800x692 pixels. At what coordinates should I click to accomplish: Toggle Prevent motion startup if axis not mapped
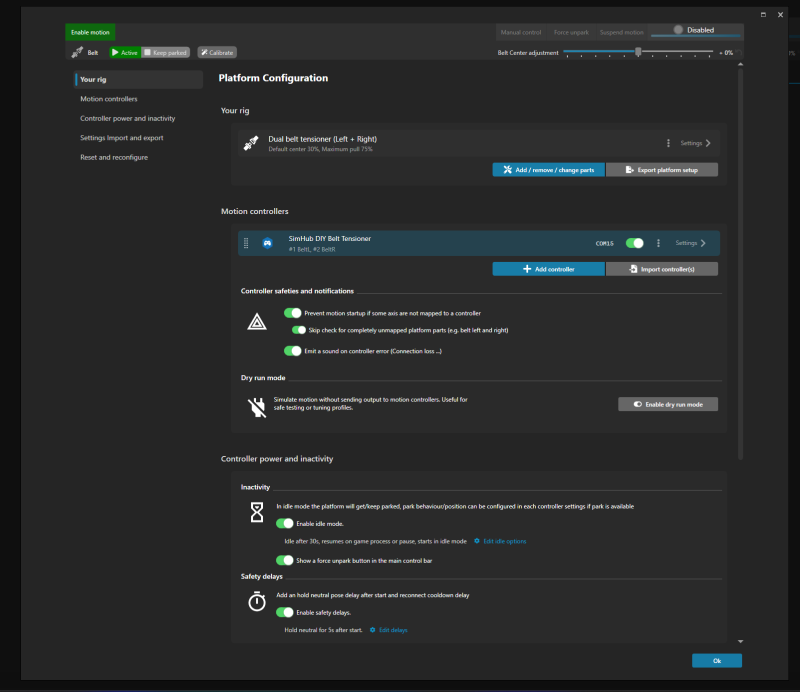point(292,313)
